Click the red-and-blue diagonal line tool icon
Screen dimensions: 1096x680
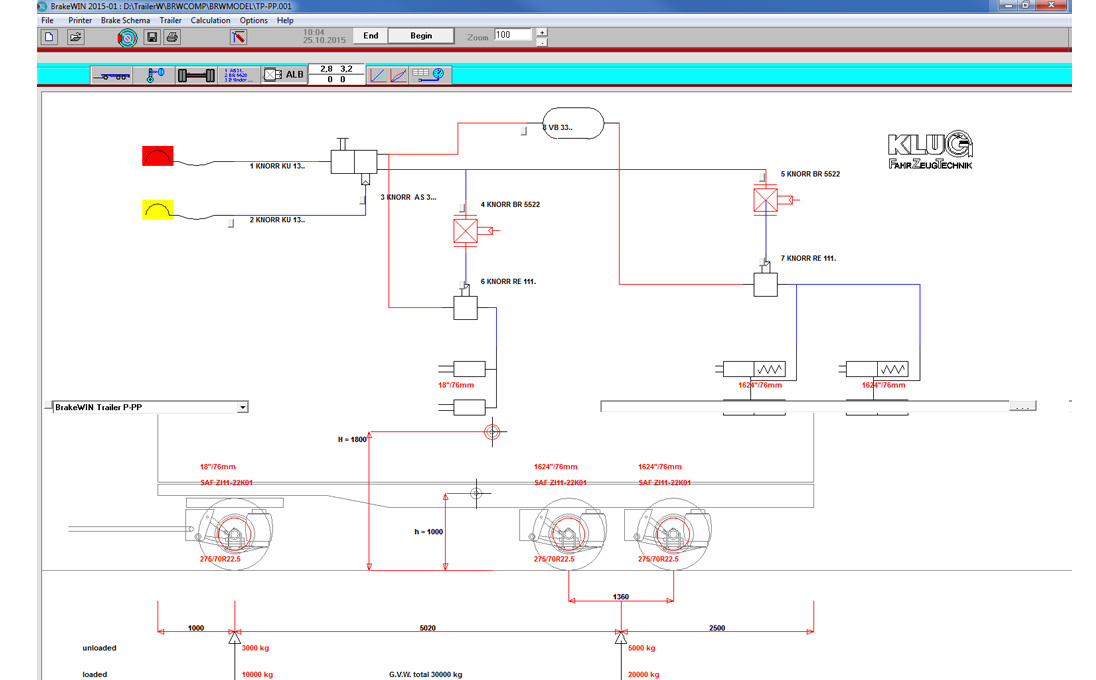(x=238, y=37)
